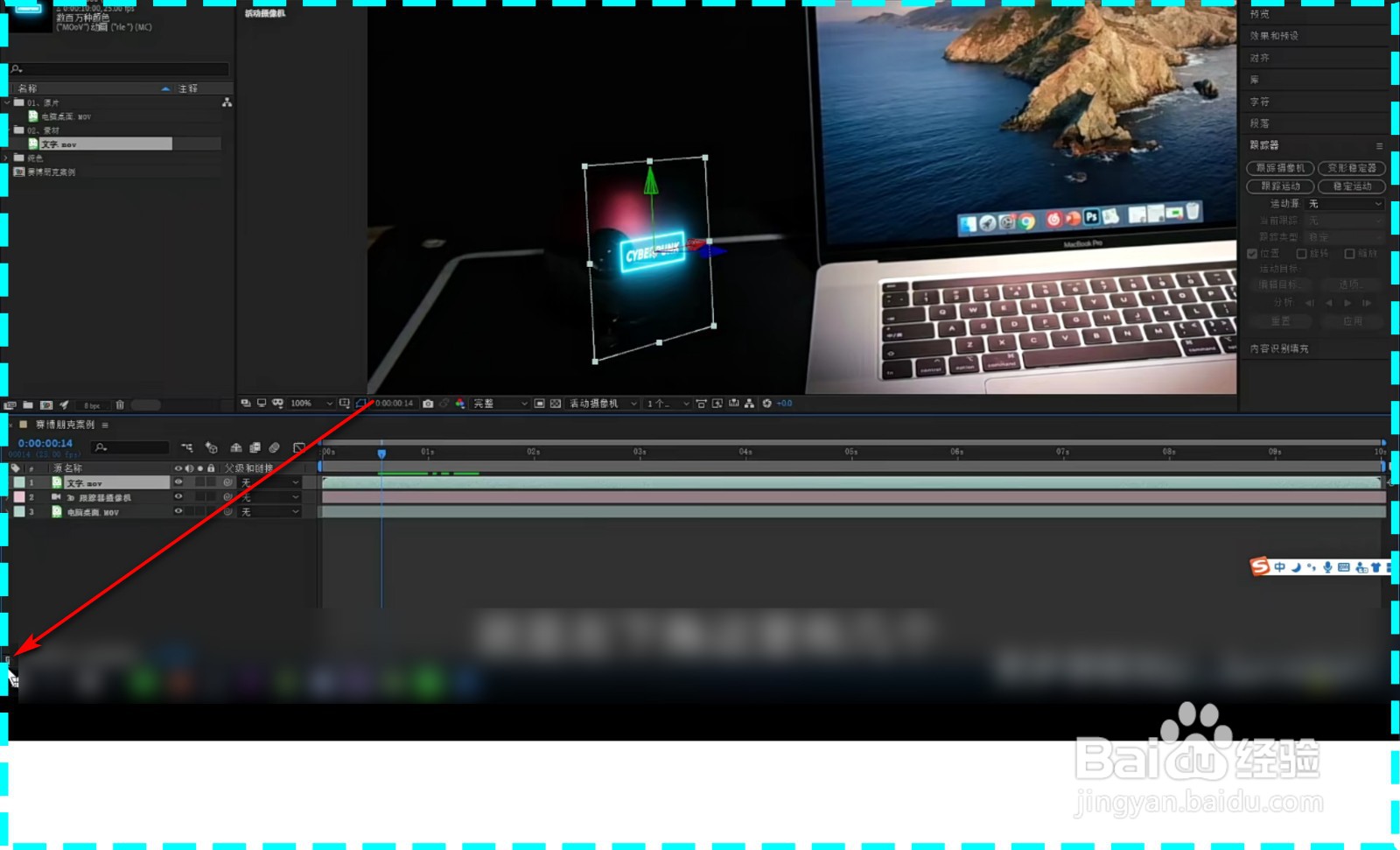Click label color swatch of layer 3
Screen dimensions: 1400x850
tap(19, 512)
